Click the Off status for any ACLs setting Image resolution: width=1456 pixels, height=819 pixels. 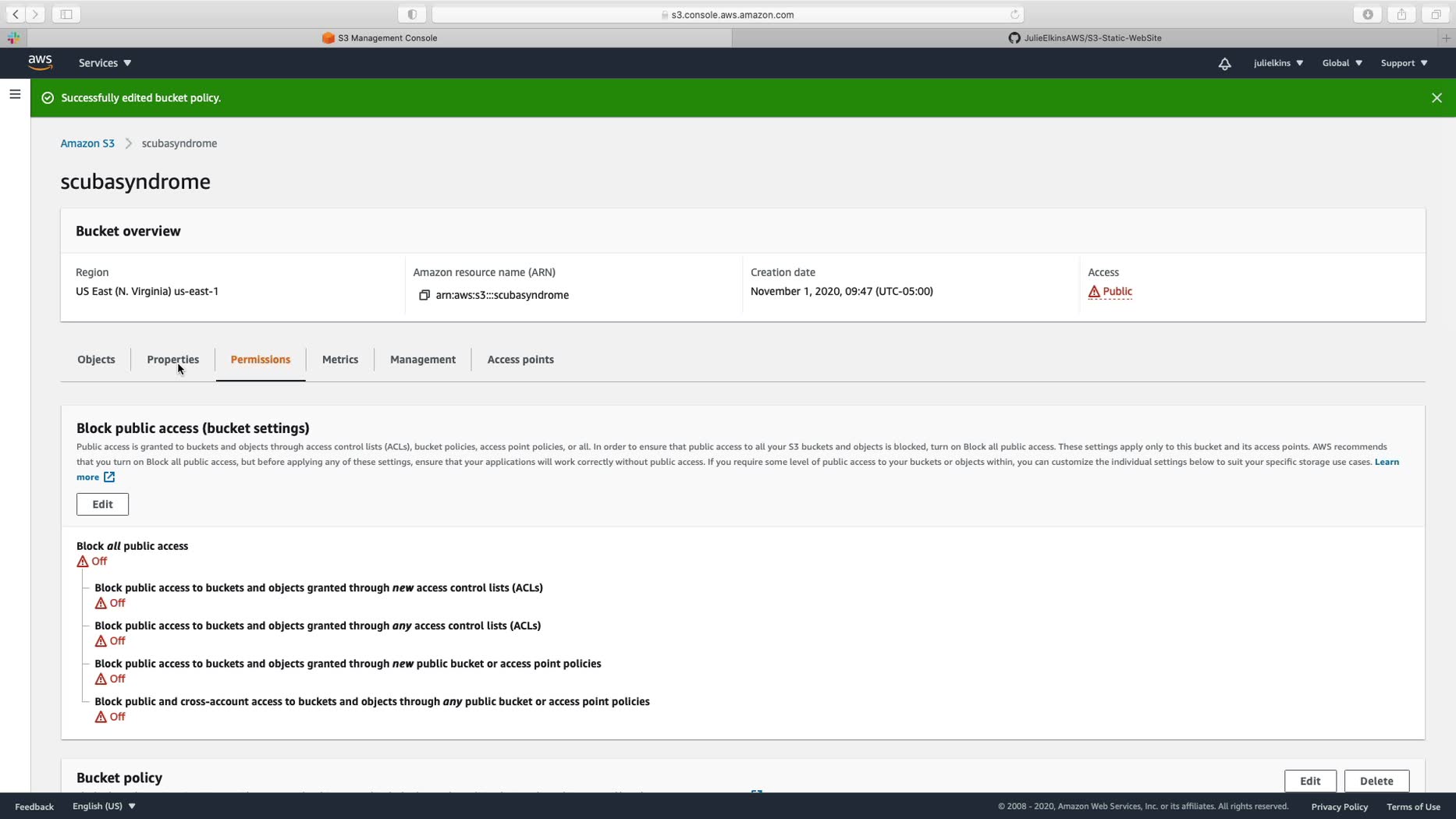pyautogui.click(x=117, y=641)
